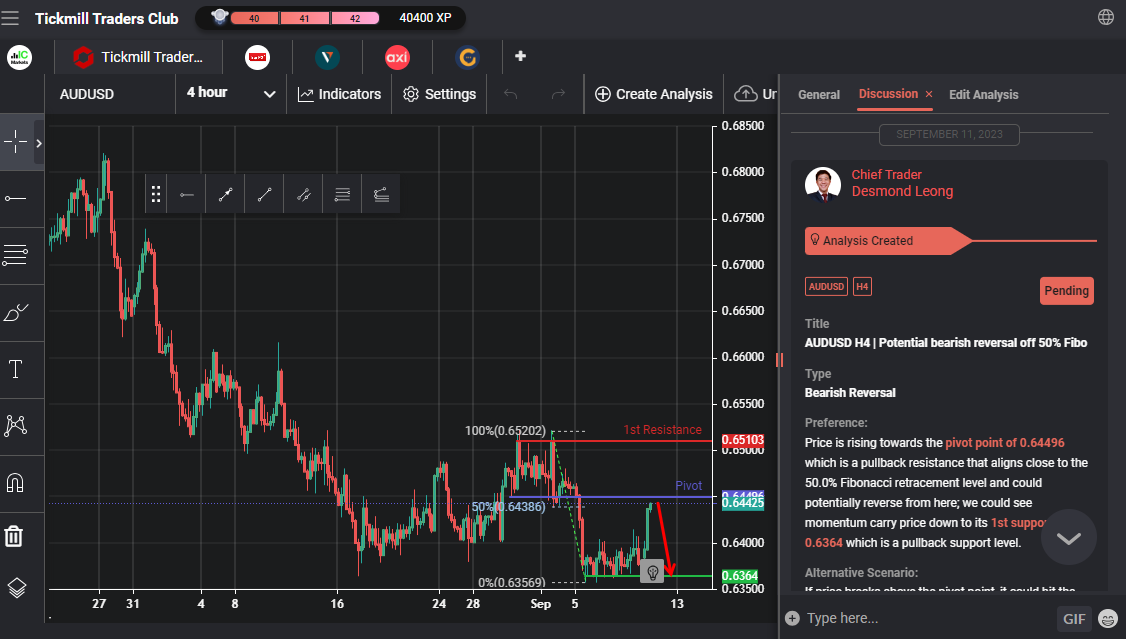Pick the last Fib extension tool in floating toolbar
The height and width of the screenshot is (639, 1126).
click(x=381, y=194)
